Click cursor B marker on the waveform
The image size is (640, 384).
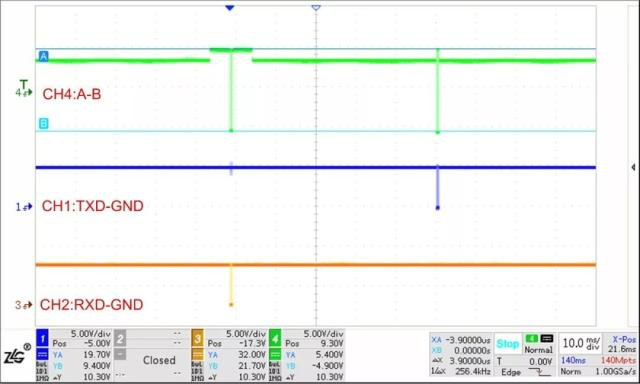43,123
